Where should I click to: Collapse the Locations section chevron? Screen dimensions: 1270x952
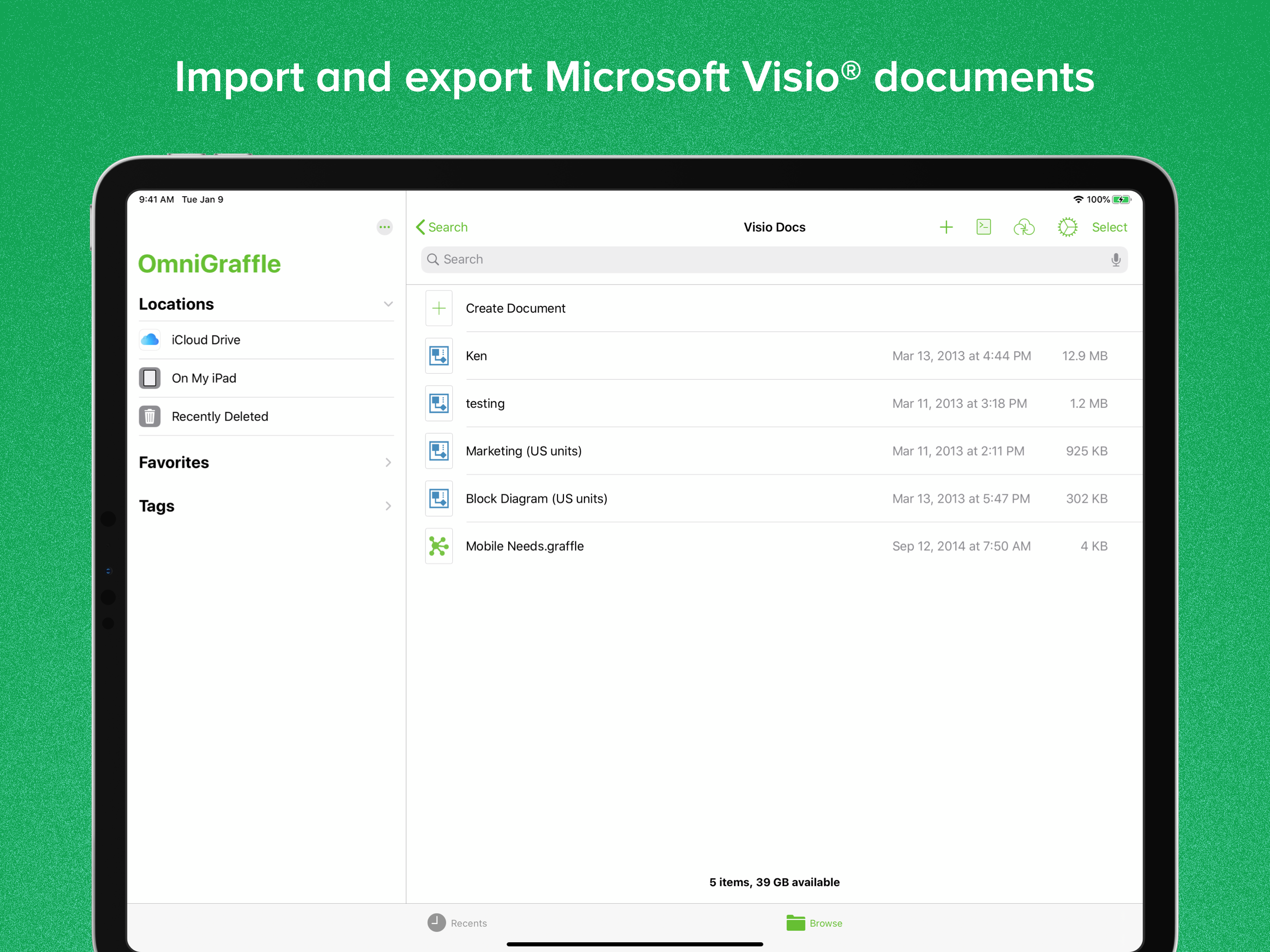click(x=388, y=304)
